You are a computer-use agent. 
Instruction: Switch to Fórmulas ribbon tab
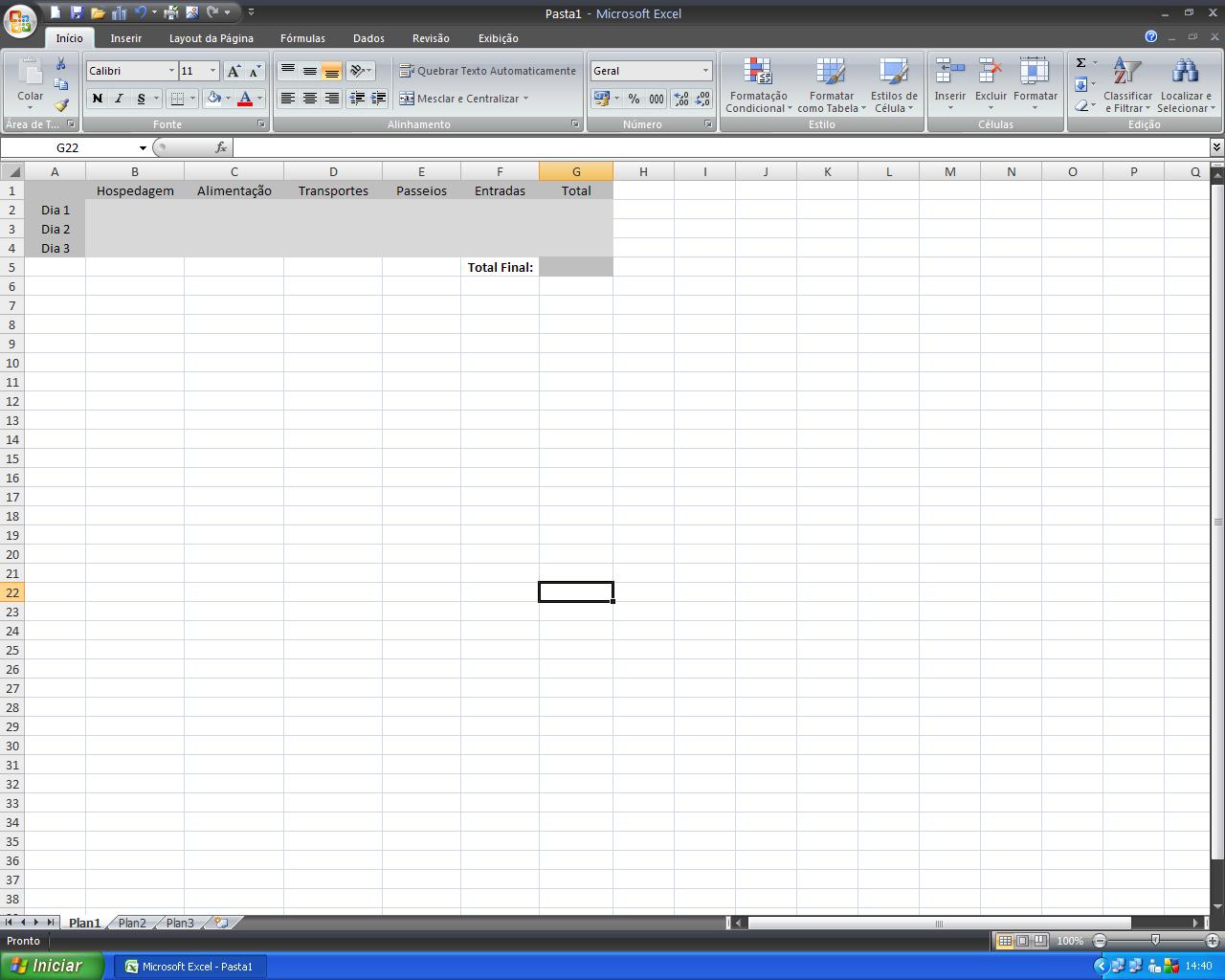pos(302,38)
